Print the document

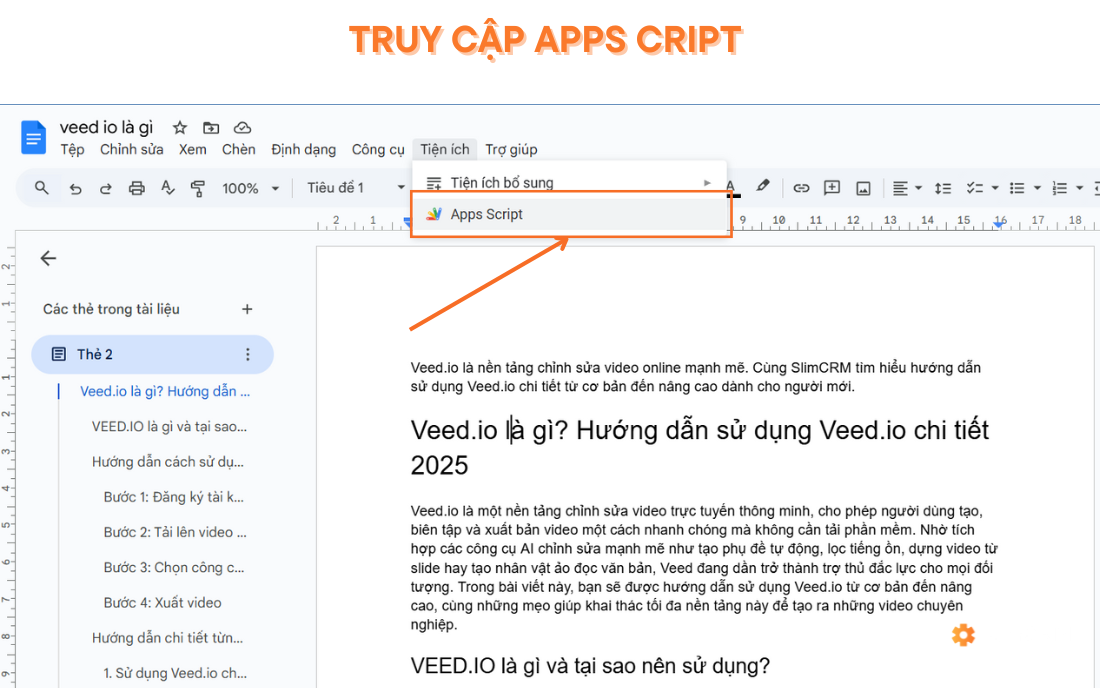tap(136, 188)
